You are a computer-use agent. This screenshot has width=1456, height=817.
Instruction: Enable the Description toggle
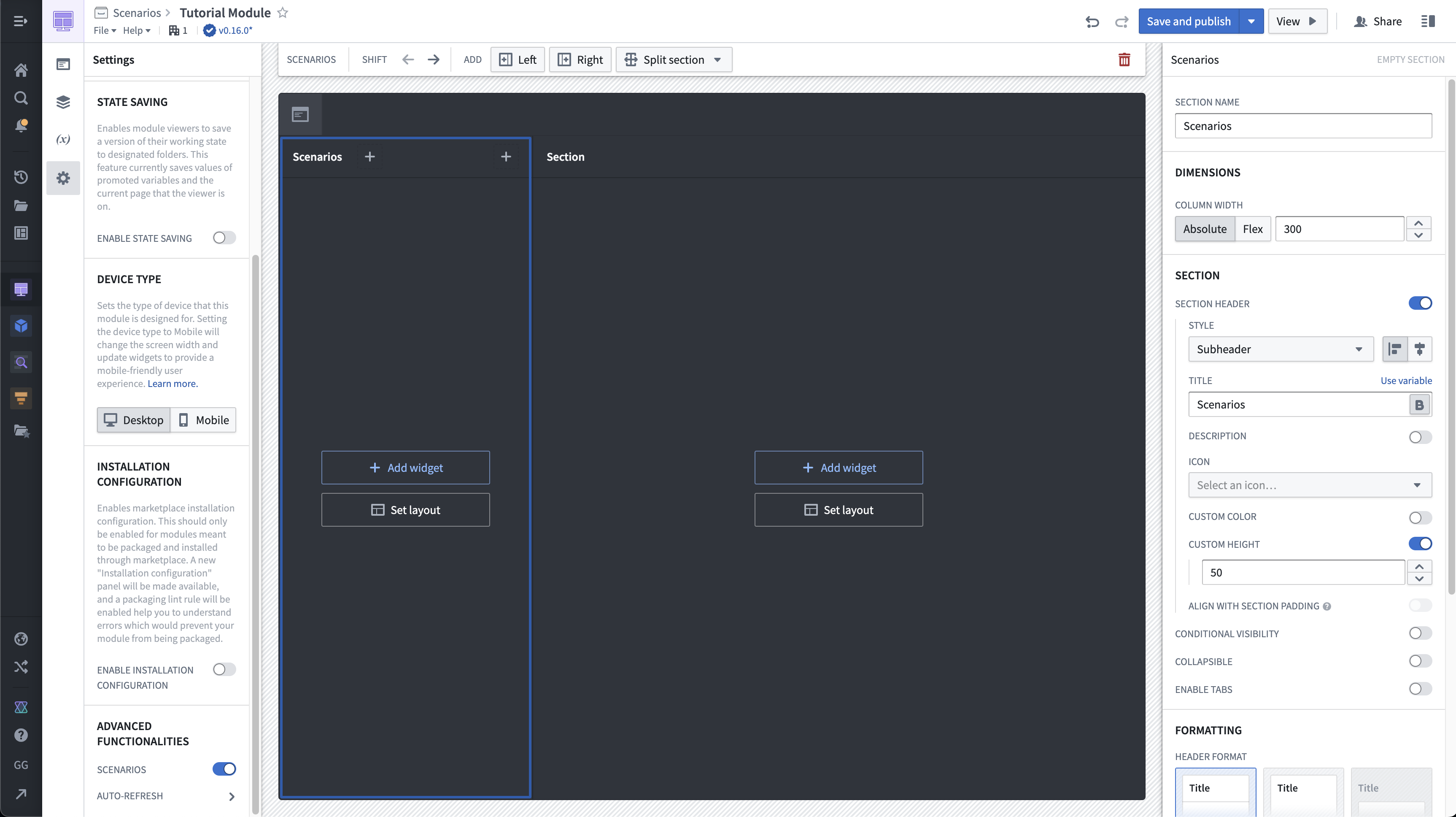[1420, 436]
